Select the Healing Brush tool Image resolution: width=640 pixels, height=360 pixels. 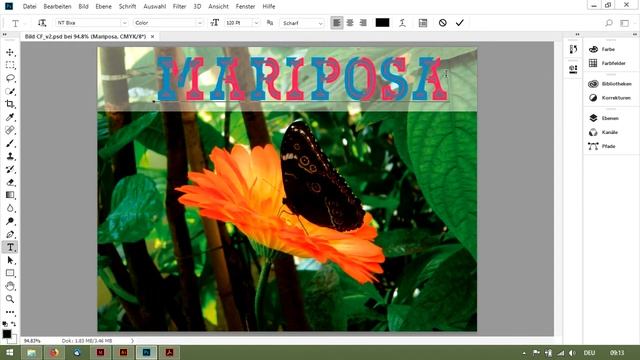[x=10, y=130]
